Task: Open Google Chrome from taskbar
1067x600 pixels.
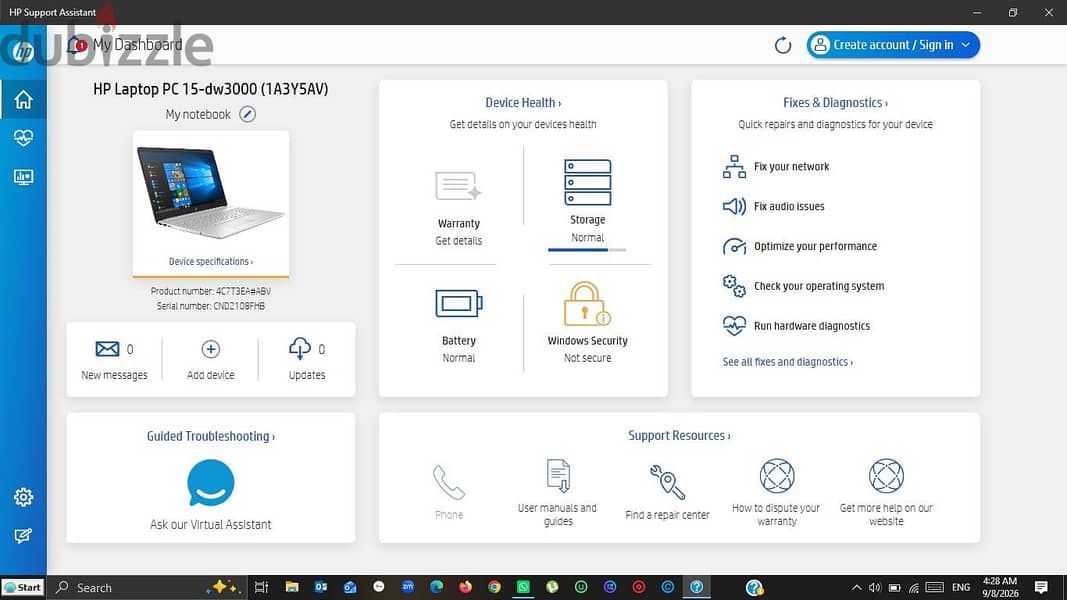Action: (495, 587)
